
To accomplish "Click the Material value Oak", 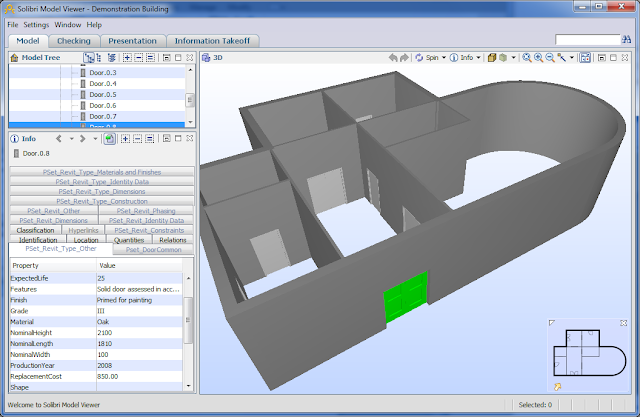I will point(103,322).
